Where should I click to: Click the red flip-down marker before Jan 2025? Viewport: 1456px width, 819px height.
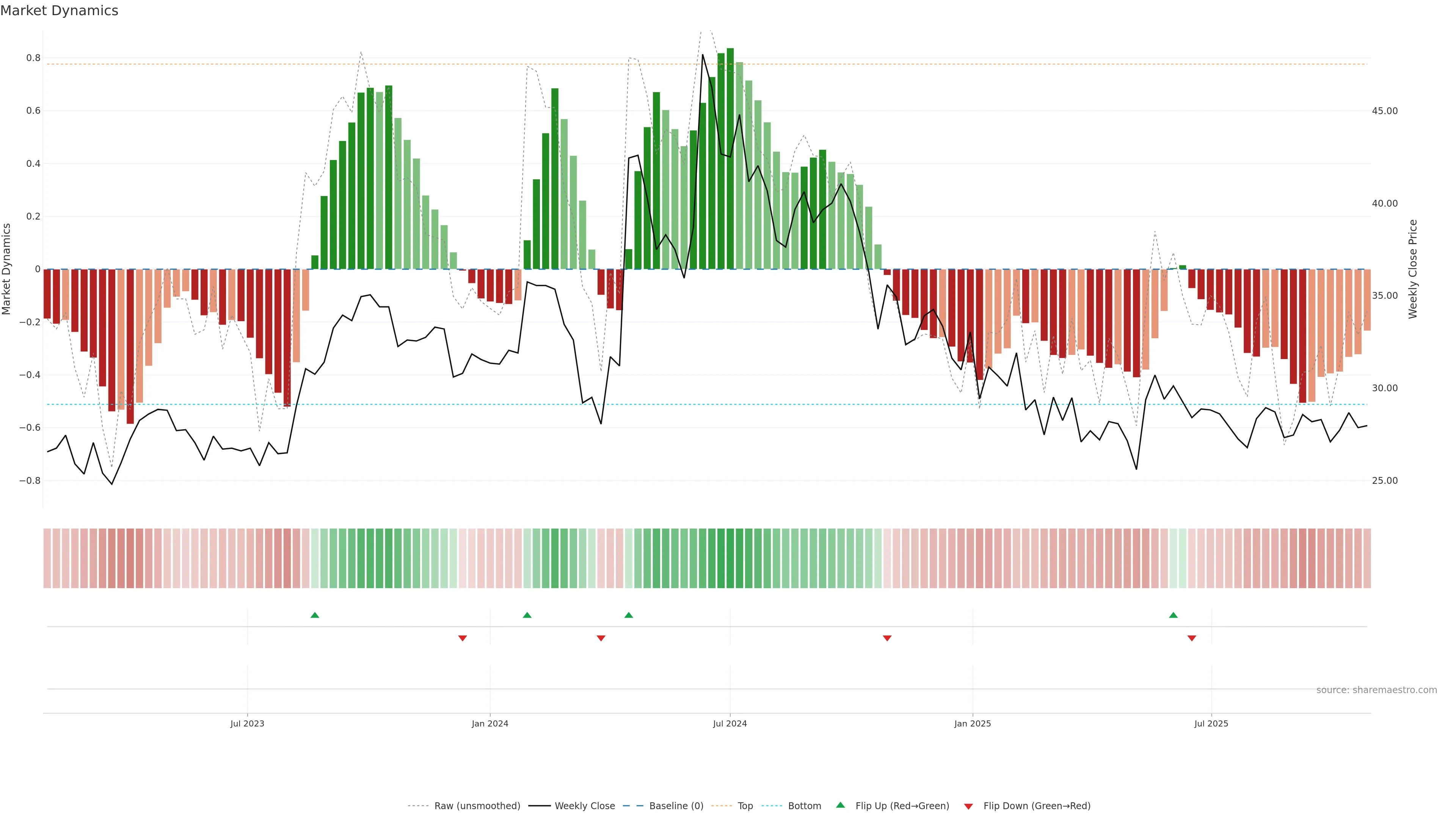pos(887,638)
